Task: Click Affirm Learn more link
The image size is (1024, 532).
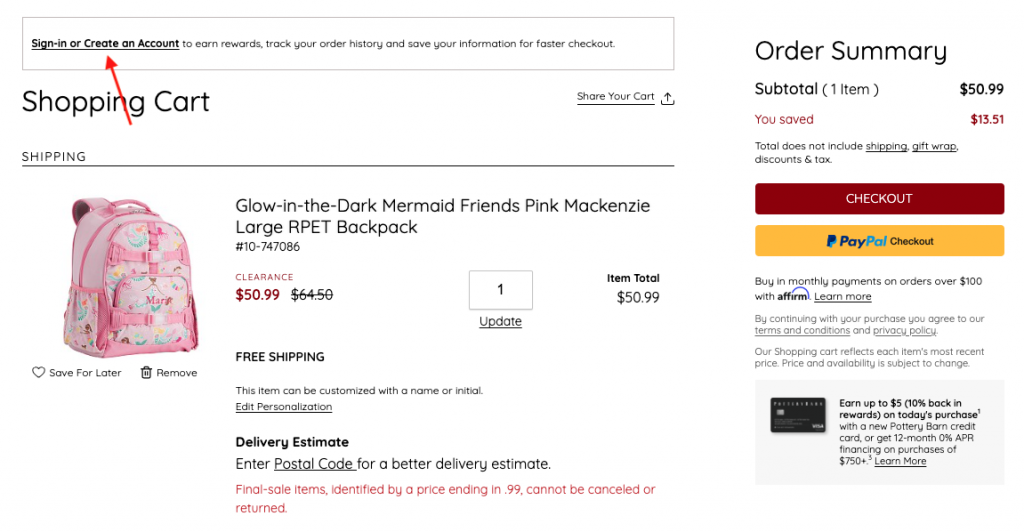Action: pyautogui.click(x=842, y=297)
